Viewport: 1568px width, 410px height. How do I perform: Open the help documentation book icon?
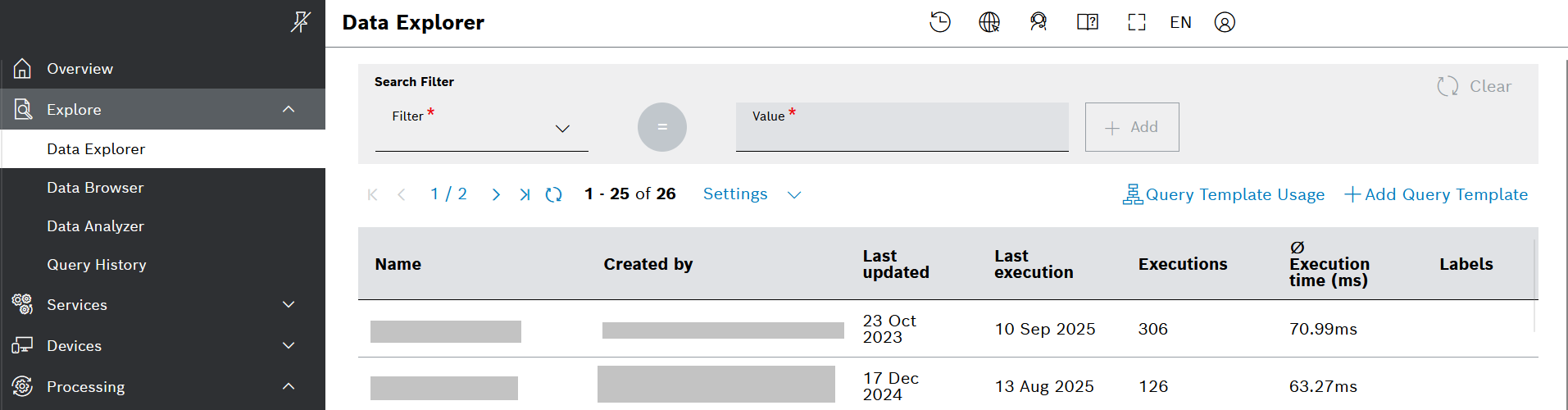coord(1088,22)
